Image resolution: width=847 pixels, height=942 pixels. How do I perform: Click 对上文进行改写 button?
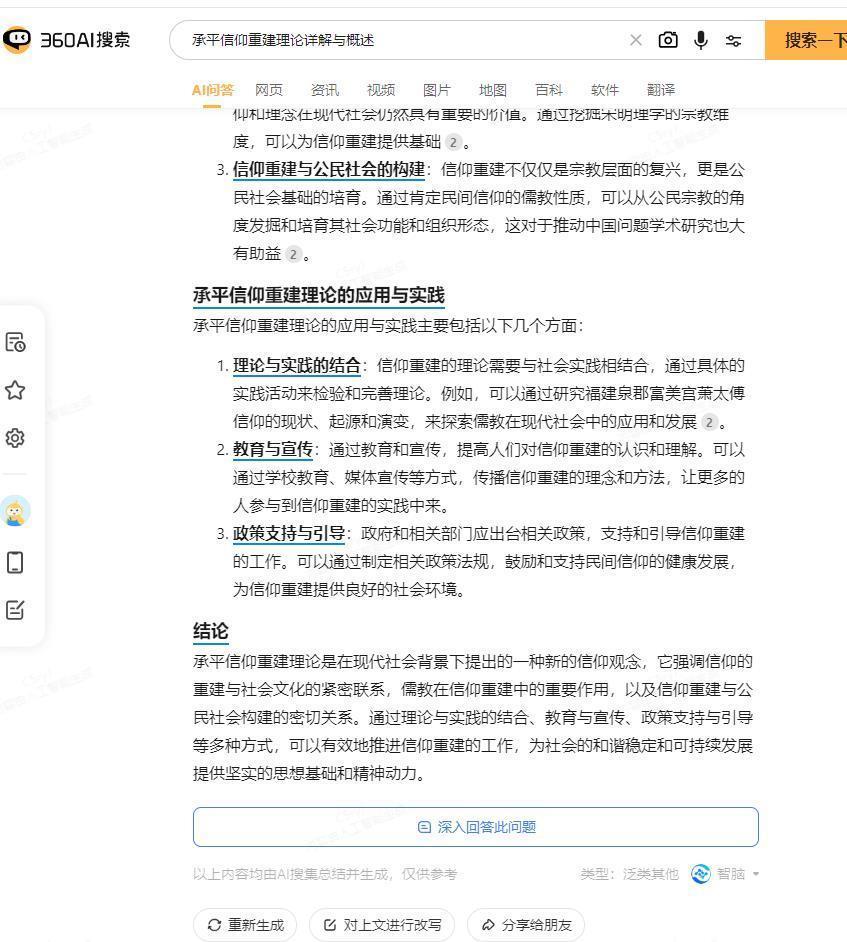click(382, 925)
